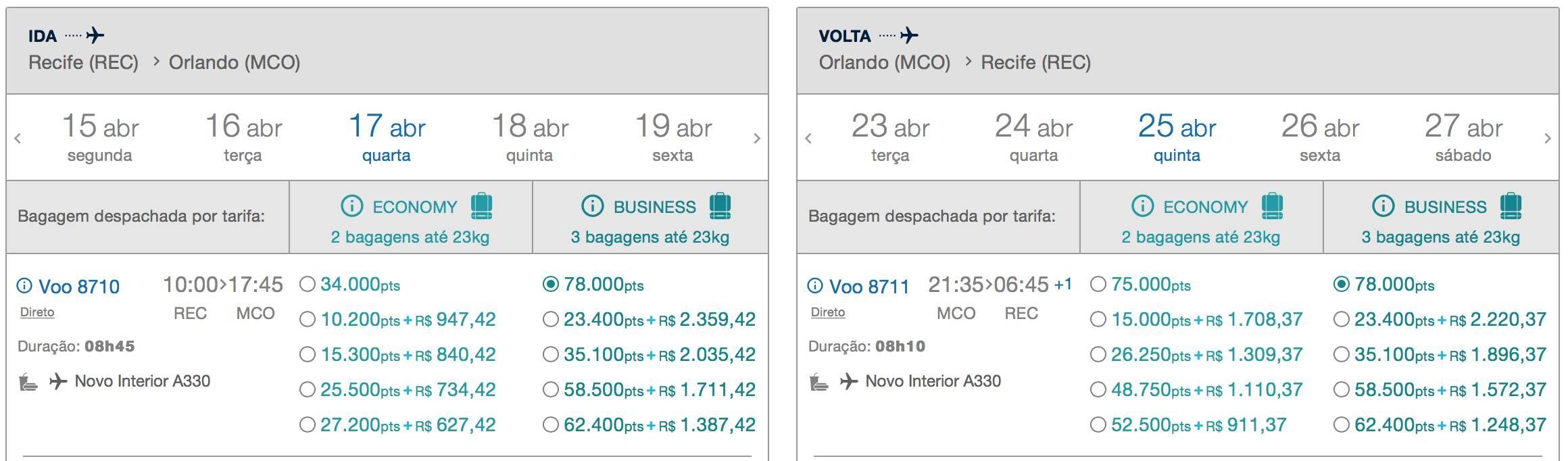Click the return BUSINESS luggage icon
The height and width of the screenshot is (461, 1568).
click(1511, 205)
